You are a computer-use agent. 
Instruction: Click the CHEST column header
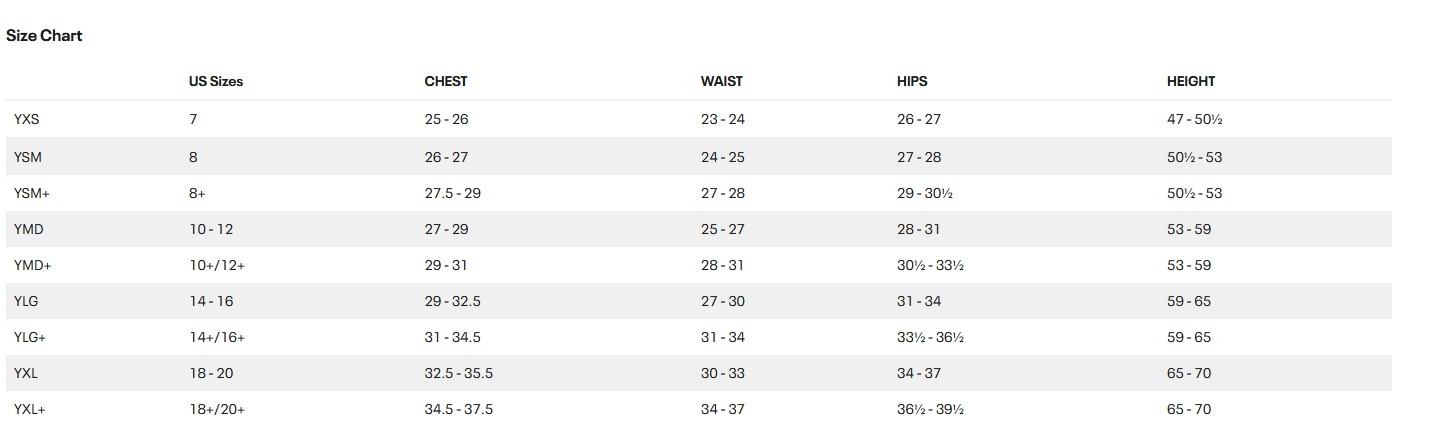(446, 81)
